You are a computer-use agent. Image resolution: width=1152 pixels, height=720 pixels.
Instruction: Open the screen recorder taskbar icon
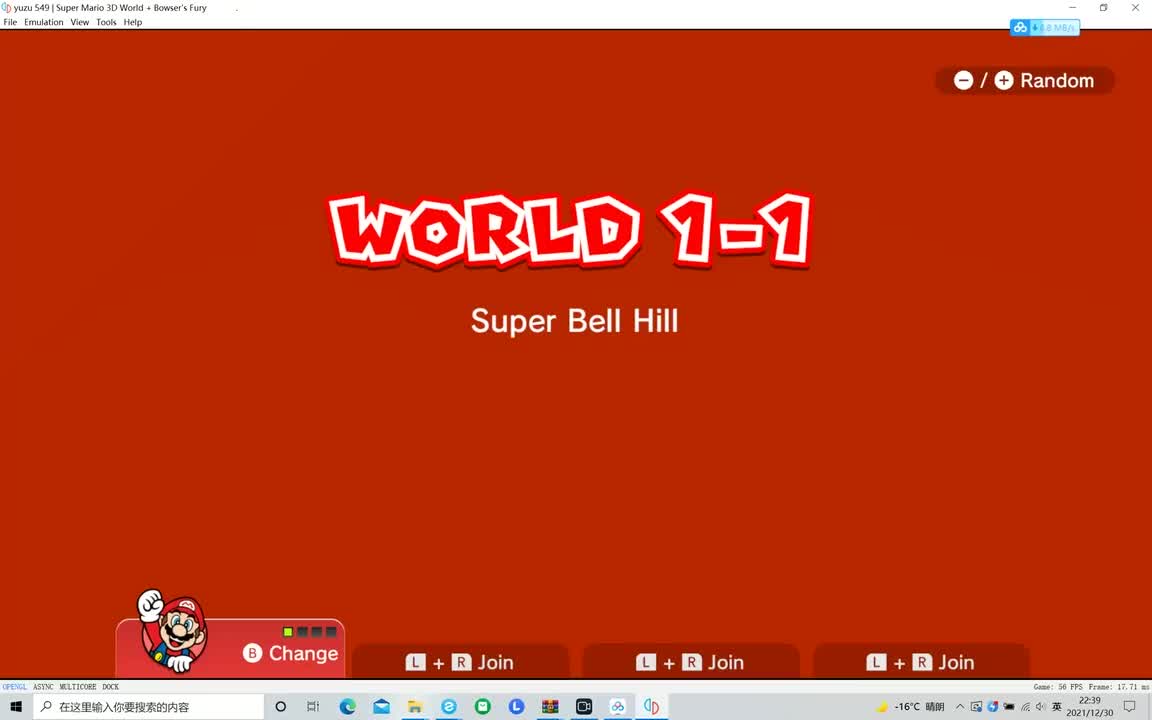tap(584, 706)
